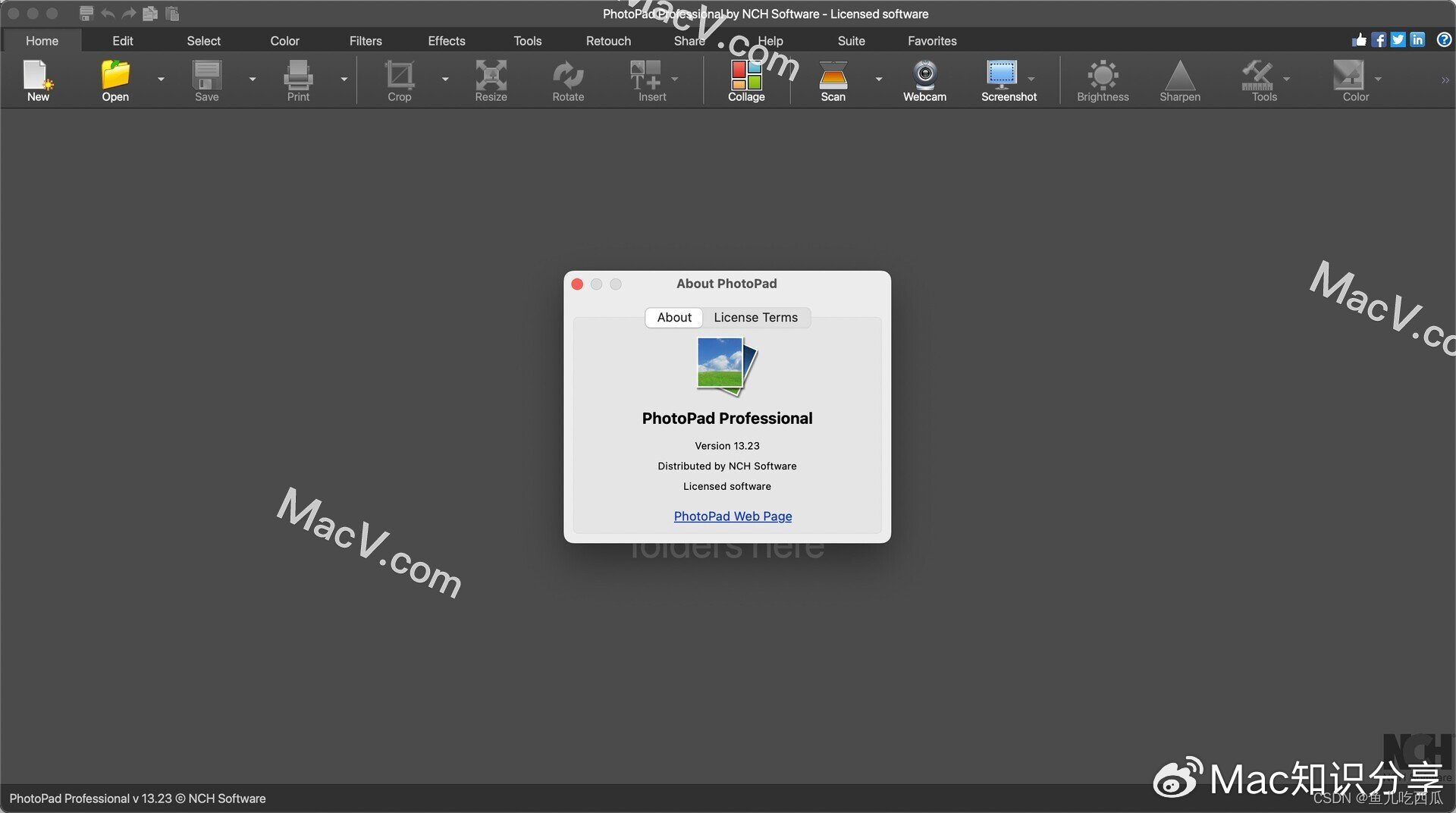Expand the Crop dropdown arrow
This screenshot has height=813, width=1456.
445,79
